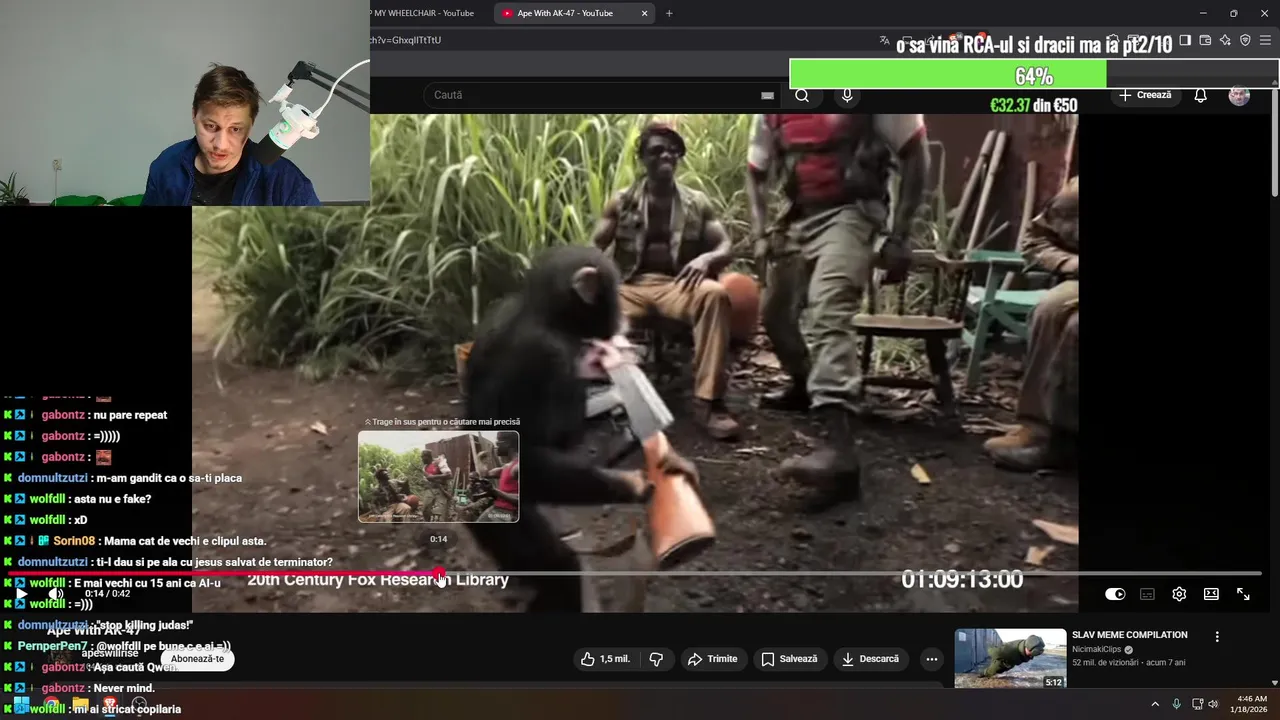Click chat user Sorin08 name
The width and height of the screenshot is (1280, 720).
click(x=74, y=541)
